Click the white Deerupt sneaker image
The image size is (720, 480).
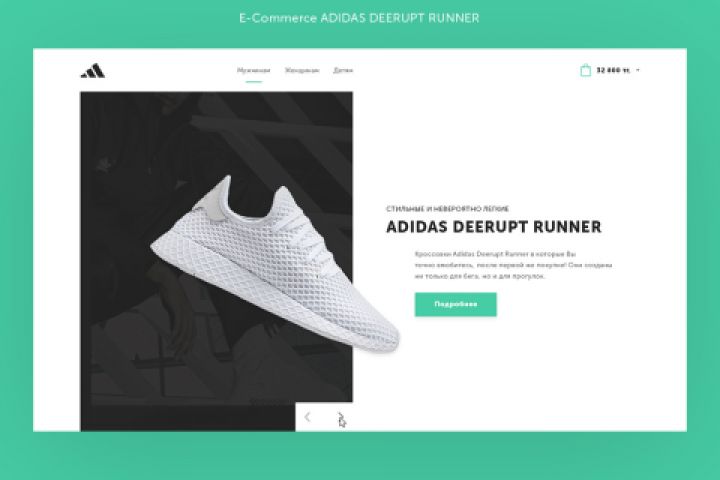275,265
